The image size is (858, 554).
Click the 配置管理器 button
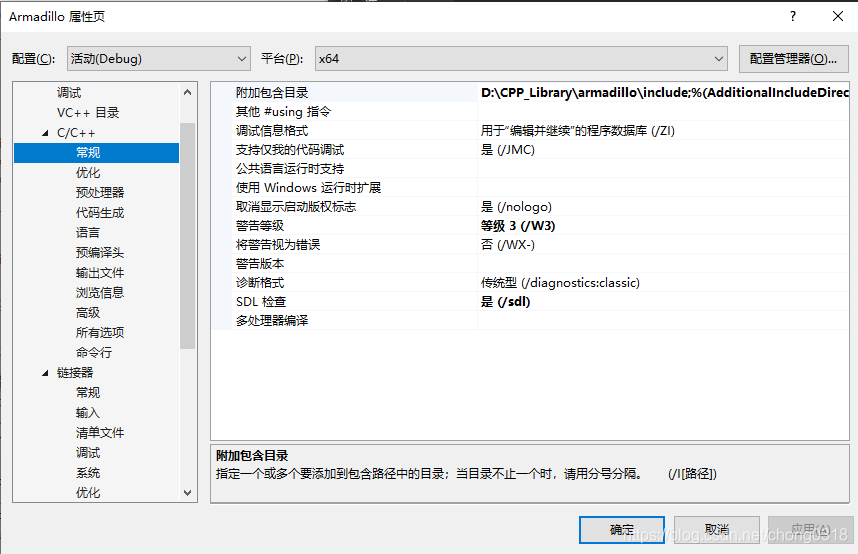tap(793, 59)
